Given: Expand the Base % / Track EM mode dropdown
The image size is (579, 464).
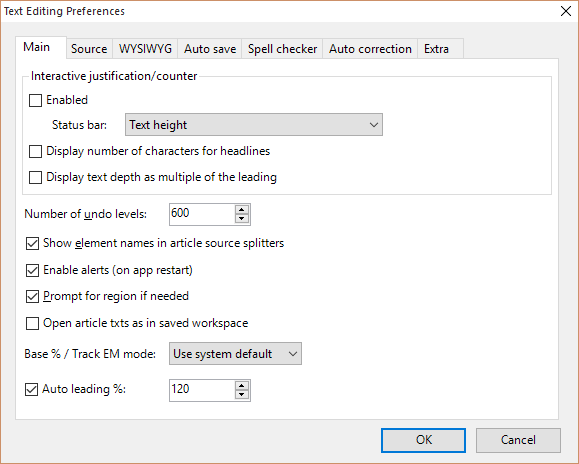Looking at the screenshot, I should click(235, 354).
